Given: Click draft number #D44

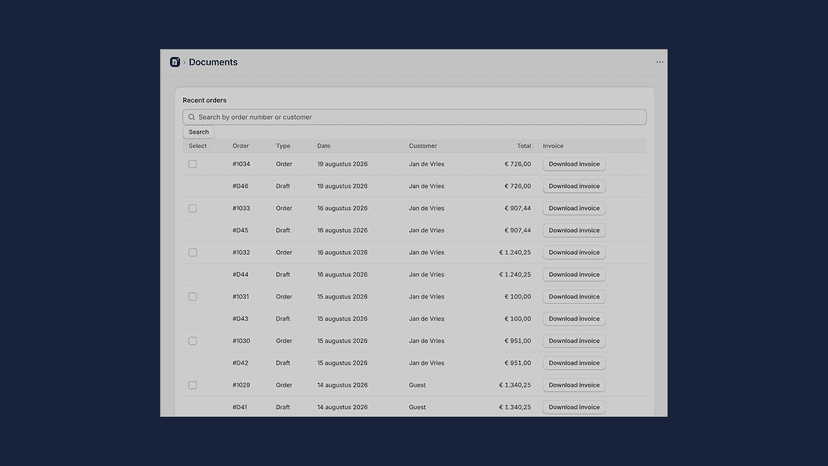Looking at the screenshot, I should [240, 275].
